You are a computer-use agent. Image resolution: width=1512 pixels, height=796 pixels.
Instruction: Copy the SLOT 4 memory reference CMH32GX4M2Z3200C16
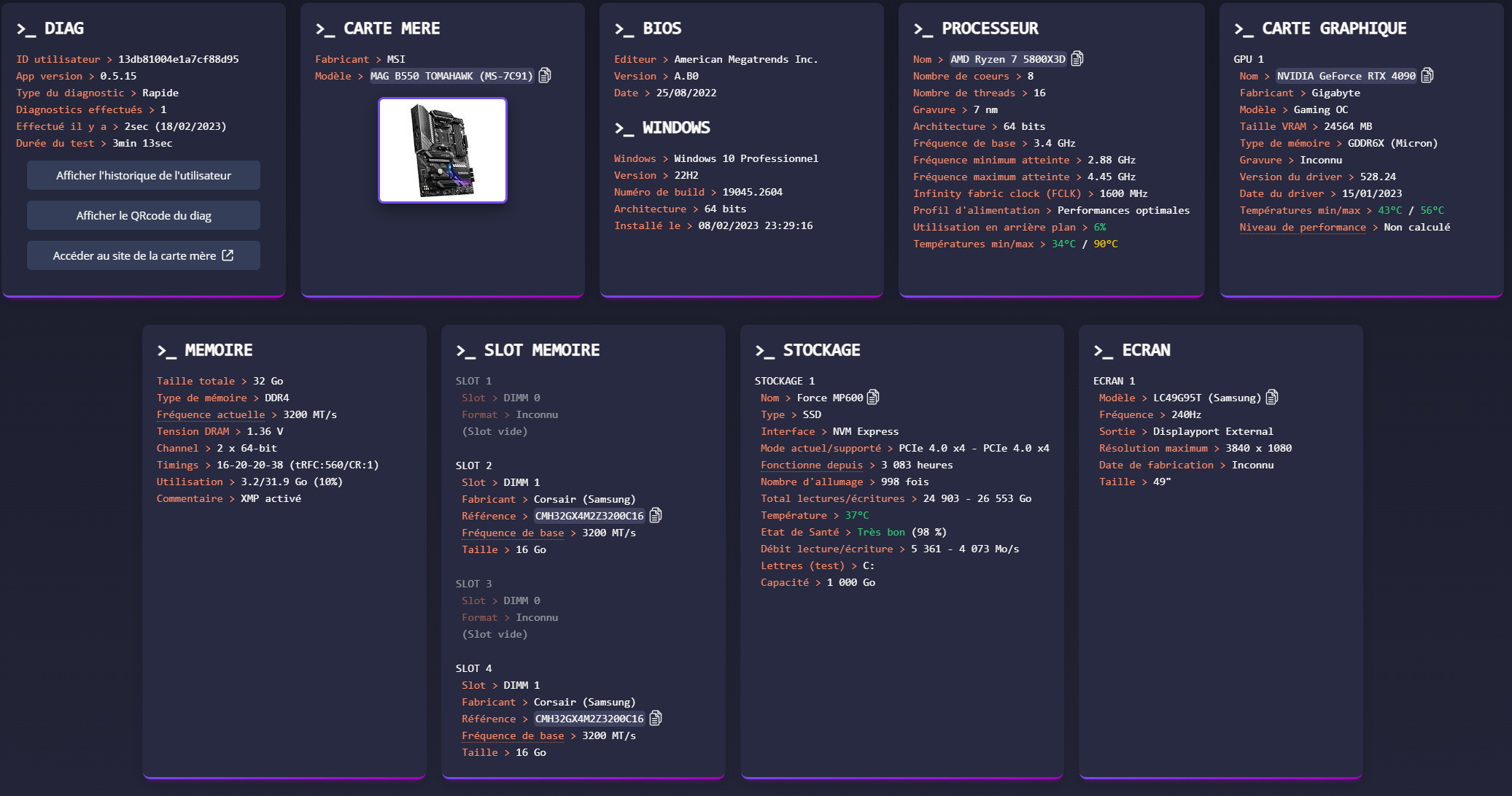tap(656, 718)
